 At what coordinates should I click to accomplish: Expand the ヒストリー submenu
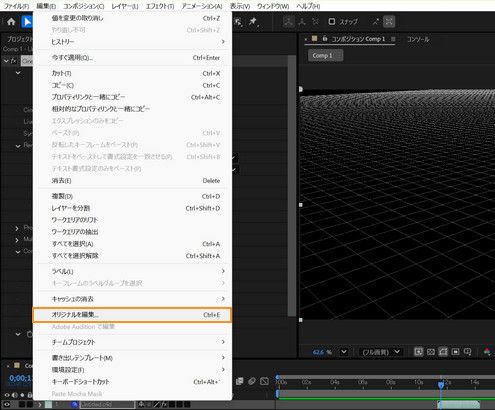point(133,42)
